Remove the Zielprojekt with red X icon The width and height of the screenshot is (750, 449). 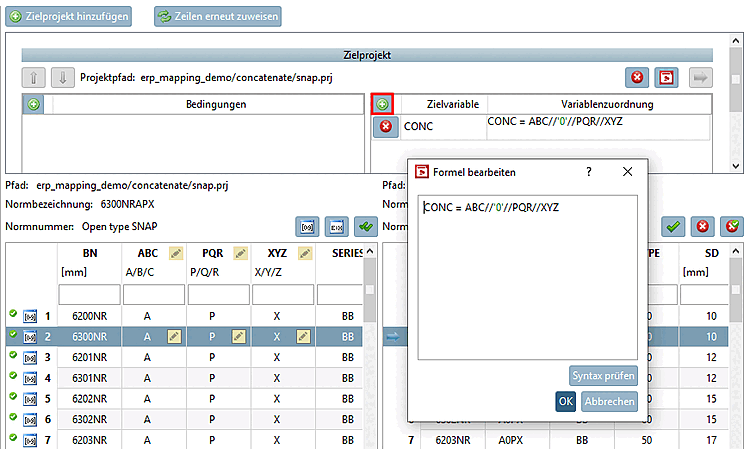tap(637, 77)
